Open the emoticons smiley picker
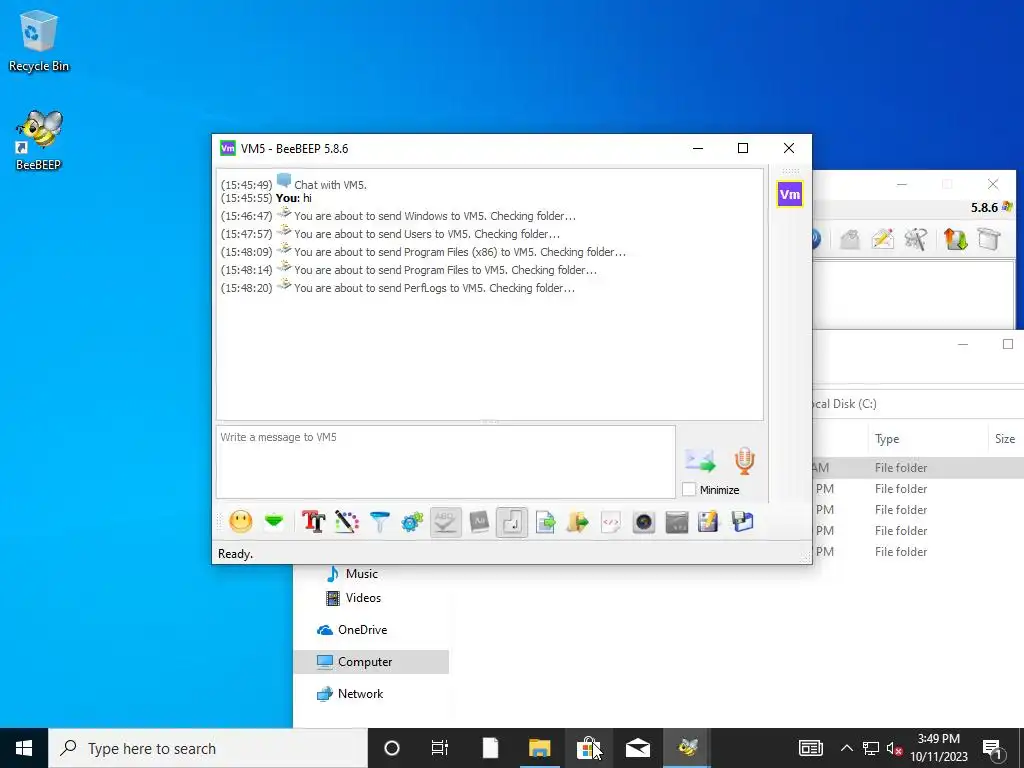Image resolution: width=1024 pixels, height=768 pixels. (x=240, y=522)
